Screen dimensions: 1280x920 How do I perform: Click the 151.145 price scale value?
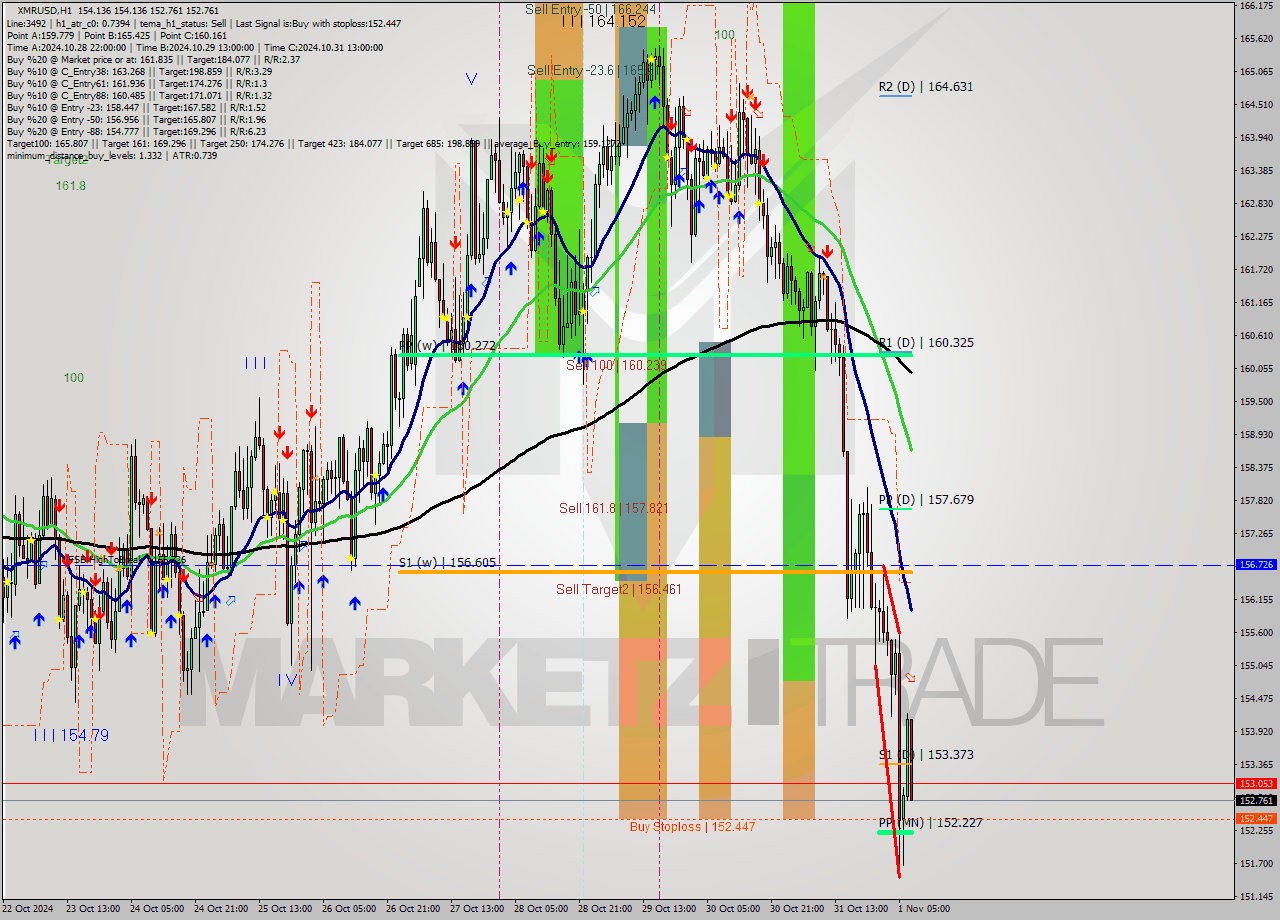pos(1256,896)
